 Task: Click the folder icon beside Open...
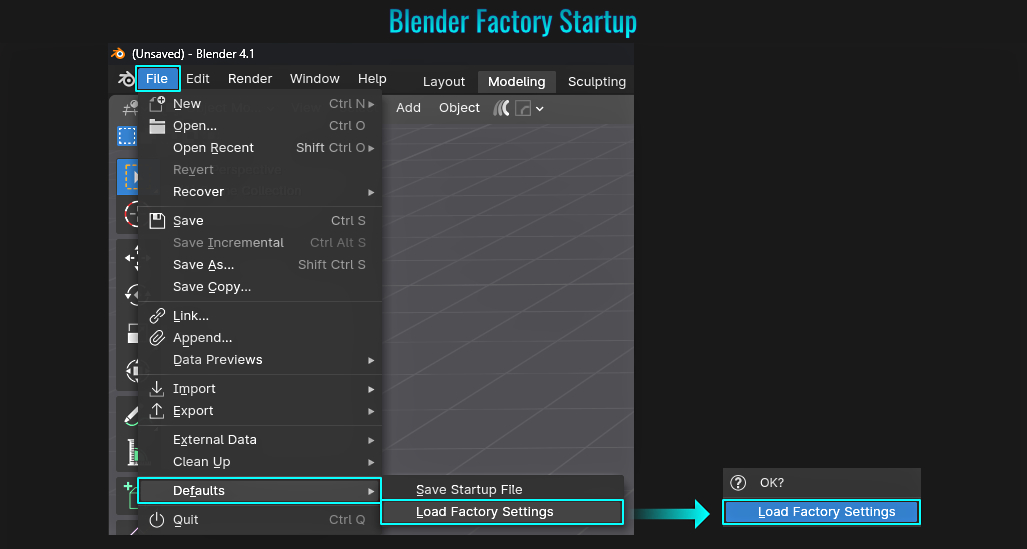tap(157, 126)
